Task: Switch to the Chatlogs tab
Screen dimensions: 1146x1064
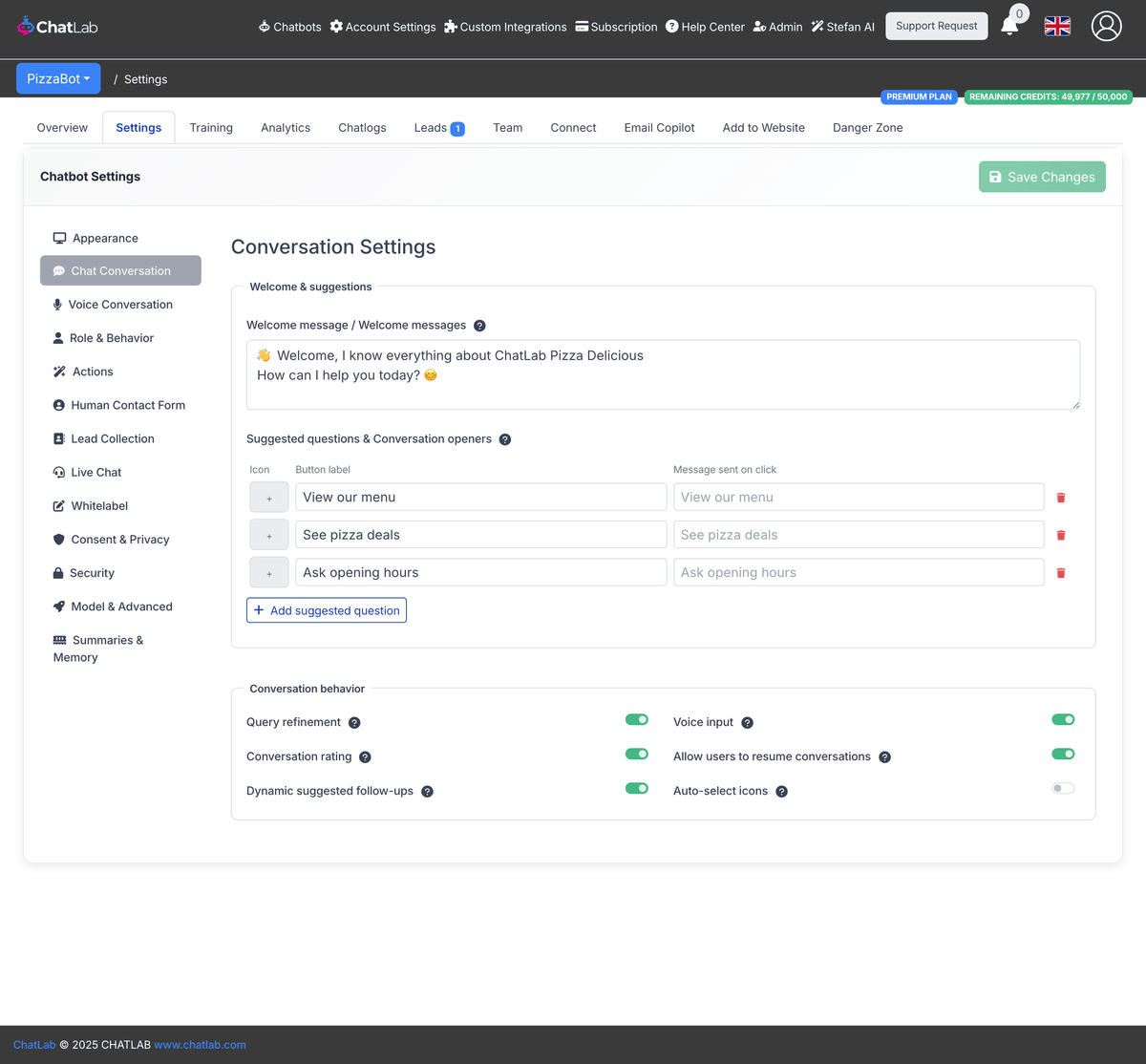Action: (x=362, y=128)
